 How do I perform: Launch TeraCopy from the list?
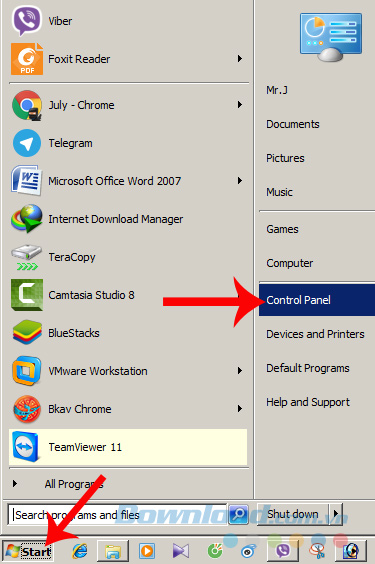click(x=129, y=257)
